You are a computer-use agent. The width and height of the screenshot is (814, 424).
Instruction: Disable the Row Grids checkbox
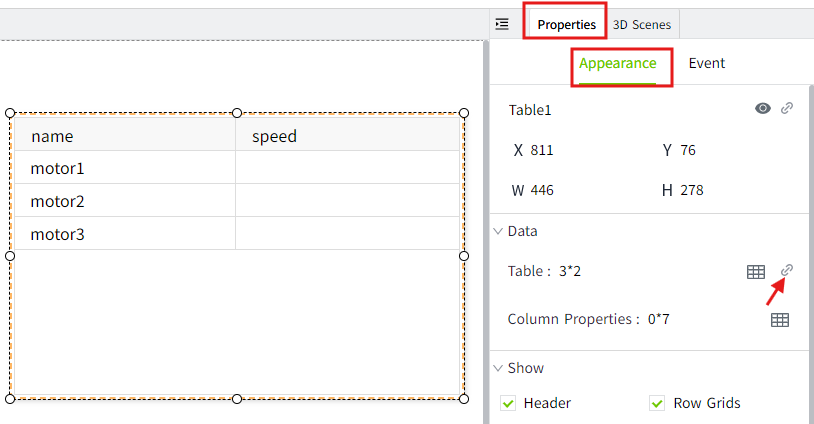(657, 403)
